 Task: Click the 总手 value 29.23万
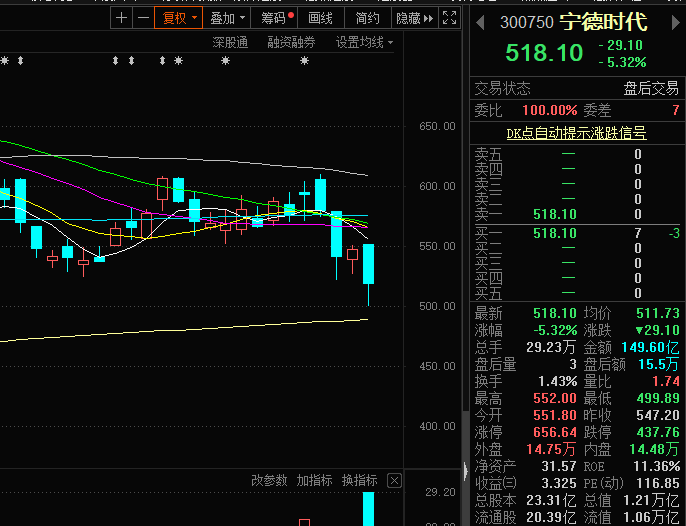[x=551, y=347]
